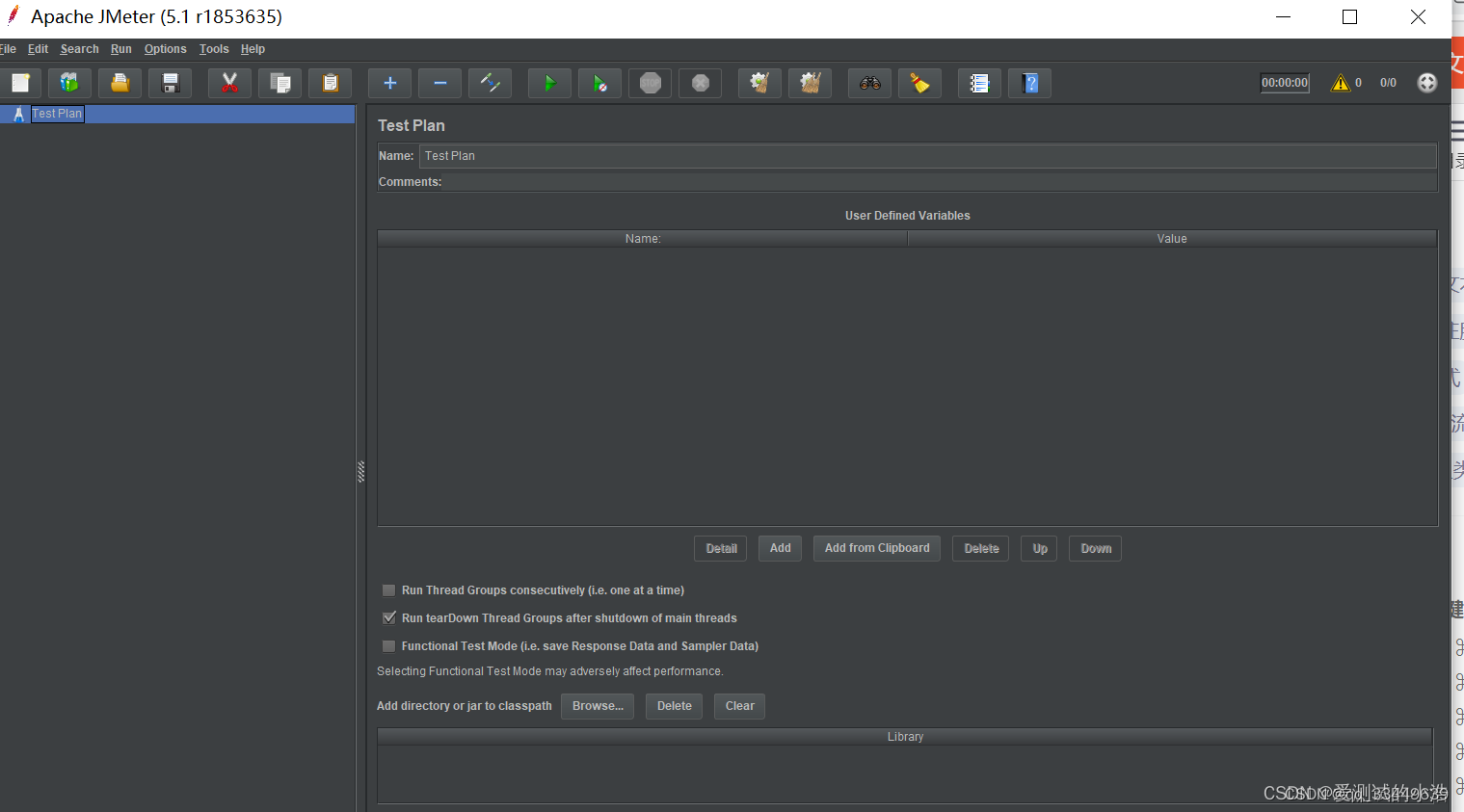Viewport: 1464px width, 812px height.
Task: Click the Browse... classpath button
Action: [x=598, y=706]
